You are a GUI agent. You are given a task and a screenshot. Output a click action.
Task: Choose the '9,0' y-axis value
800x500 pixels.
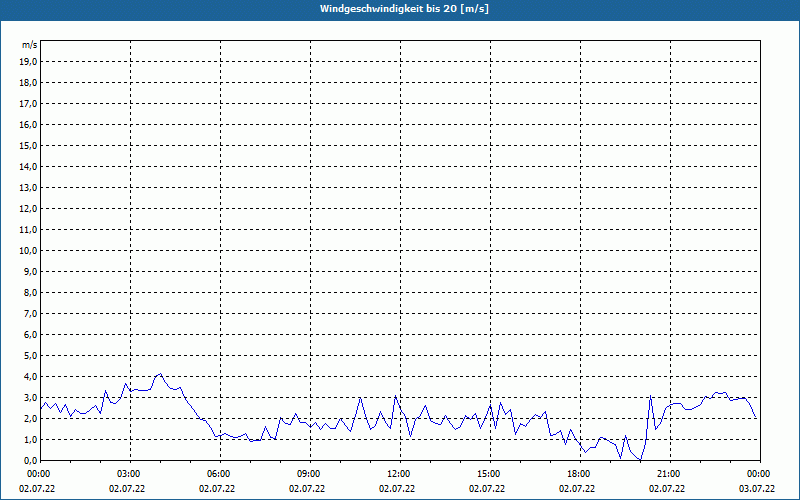[x=30, y=271]
